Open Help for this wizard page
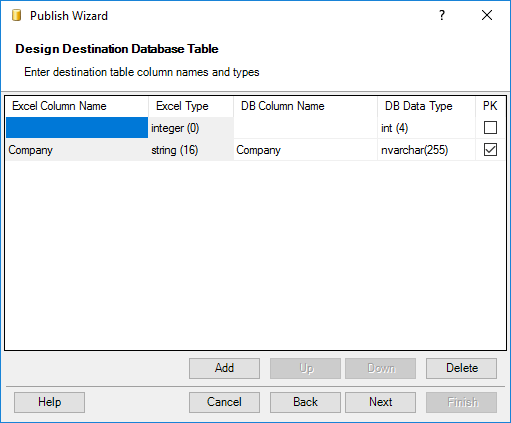Viewport: 511px width, 423px height. tap(49, 402)
